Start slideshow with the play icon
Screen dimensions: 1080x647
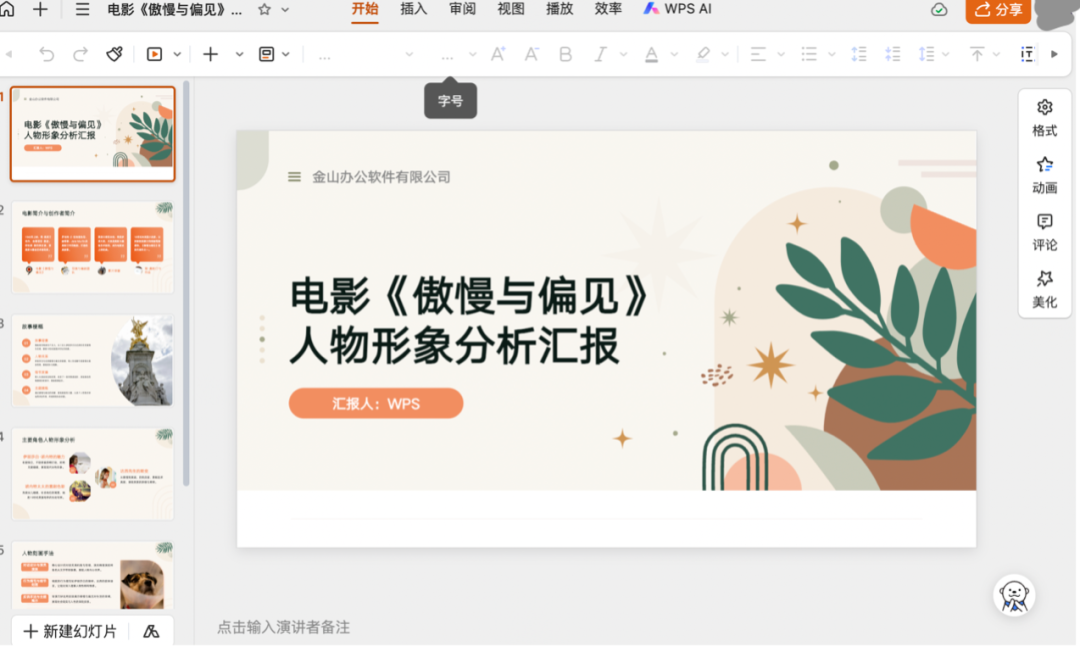(x=154, y=54)
